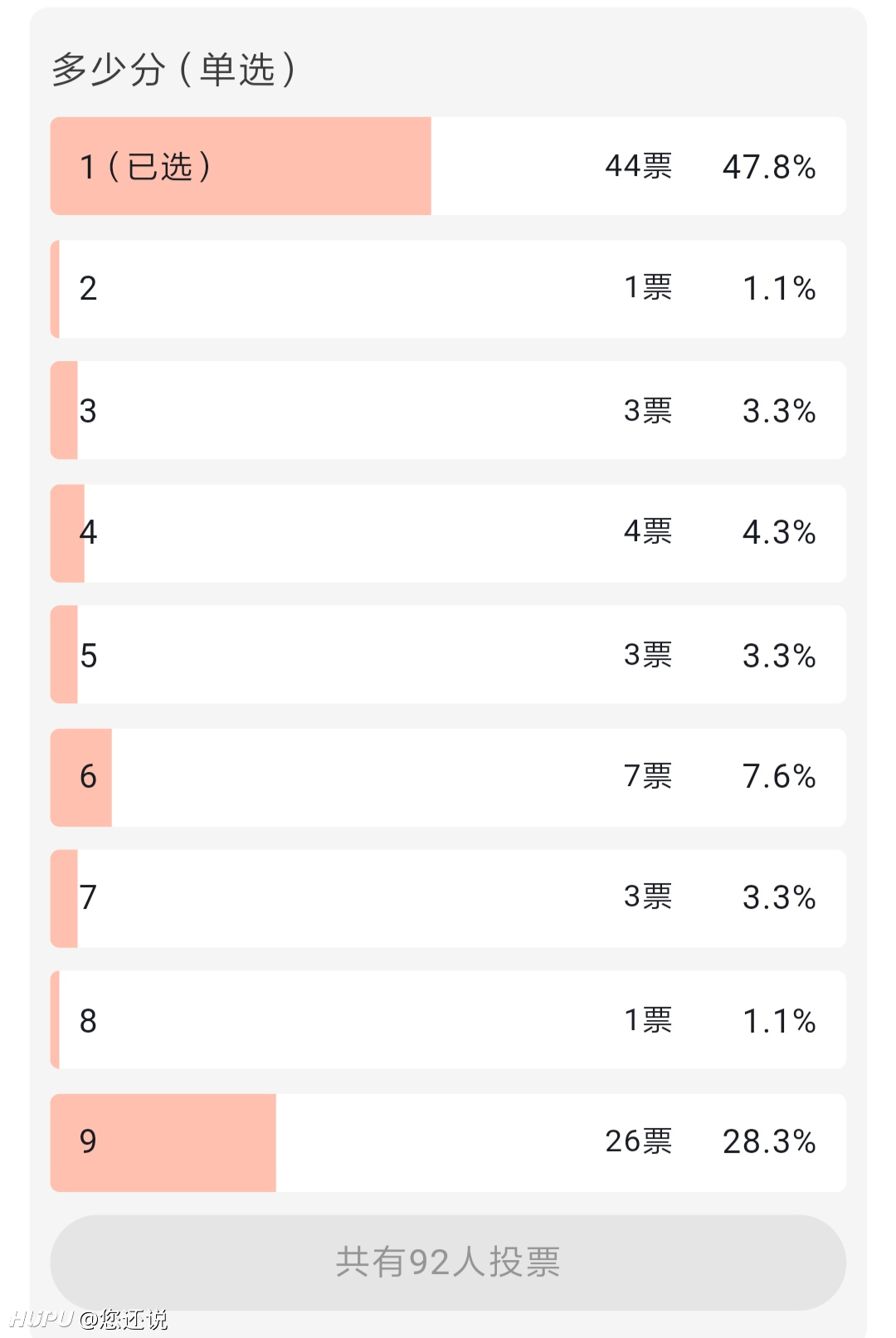The width and height of the screenshot is (896, 1338).
Task: Click the 7.6% percentage label
Action: tap(779, 777)
